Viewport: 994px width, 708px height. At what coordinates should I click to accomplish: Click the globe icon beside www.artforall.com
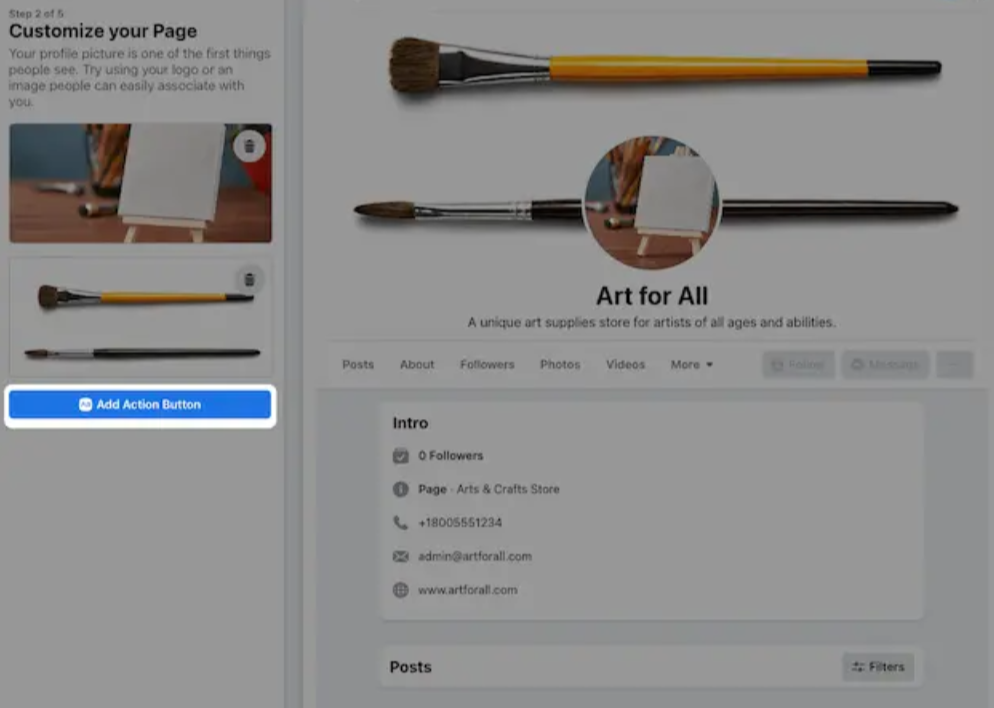click(x=401, y=590)
